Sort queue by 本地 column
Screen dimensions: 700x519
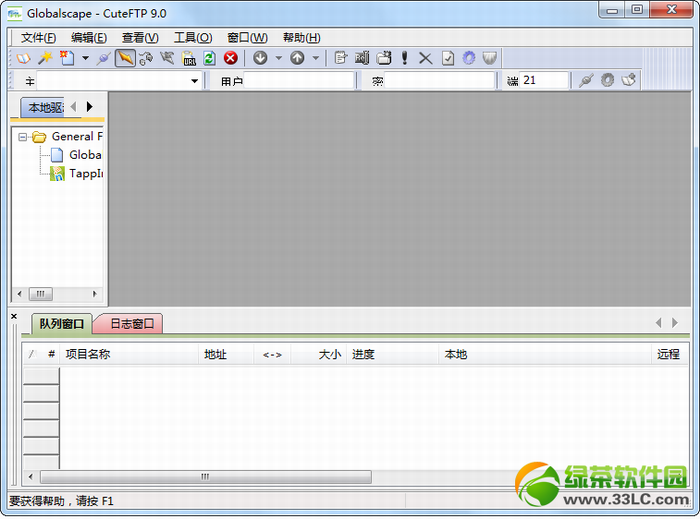545,354
